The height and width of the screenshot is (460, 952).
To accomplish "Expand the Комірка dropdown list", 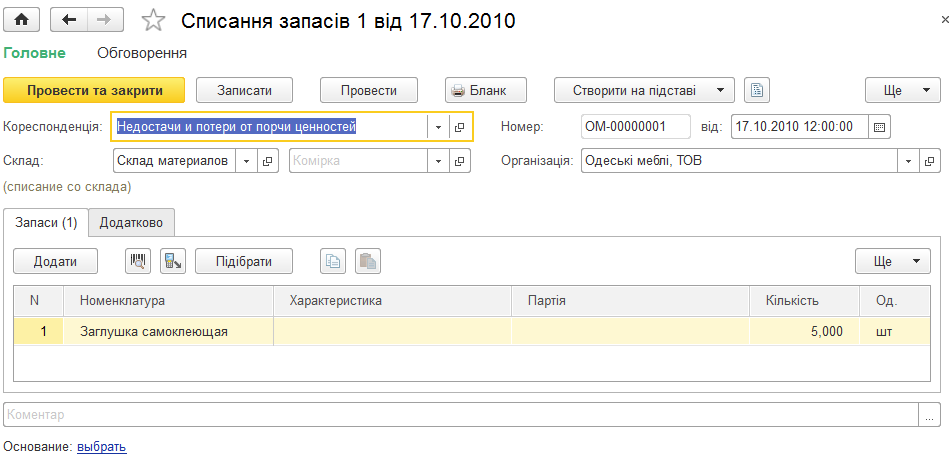I will [x=438, y=161].
